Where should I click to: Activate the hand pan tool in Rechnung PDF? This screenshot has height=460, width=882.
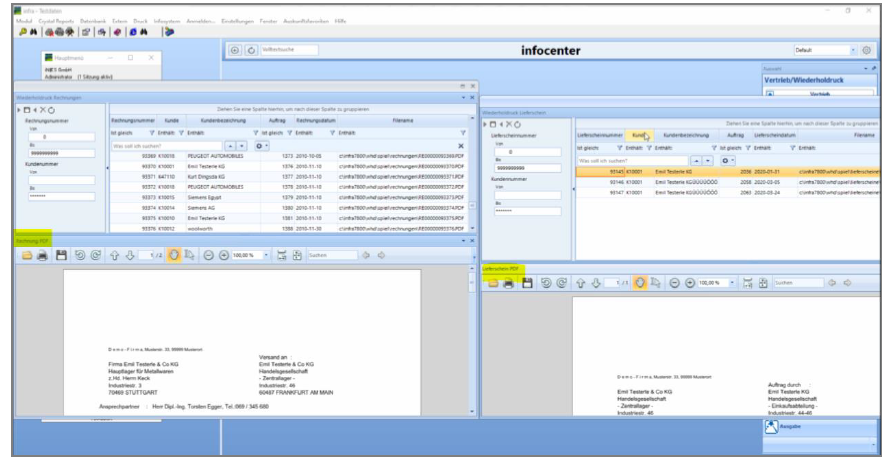174,256
